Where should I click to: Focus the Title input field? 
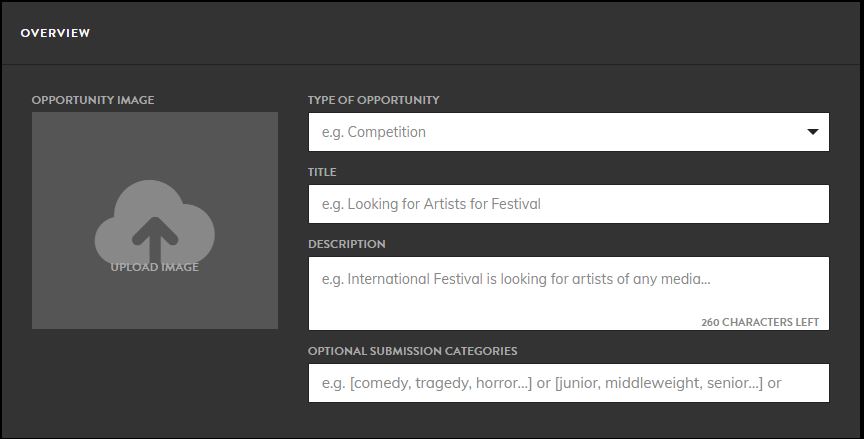[x=569, y=204]
